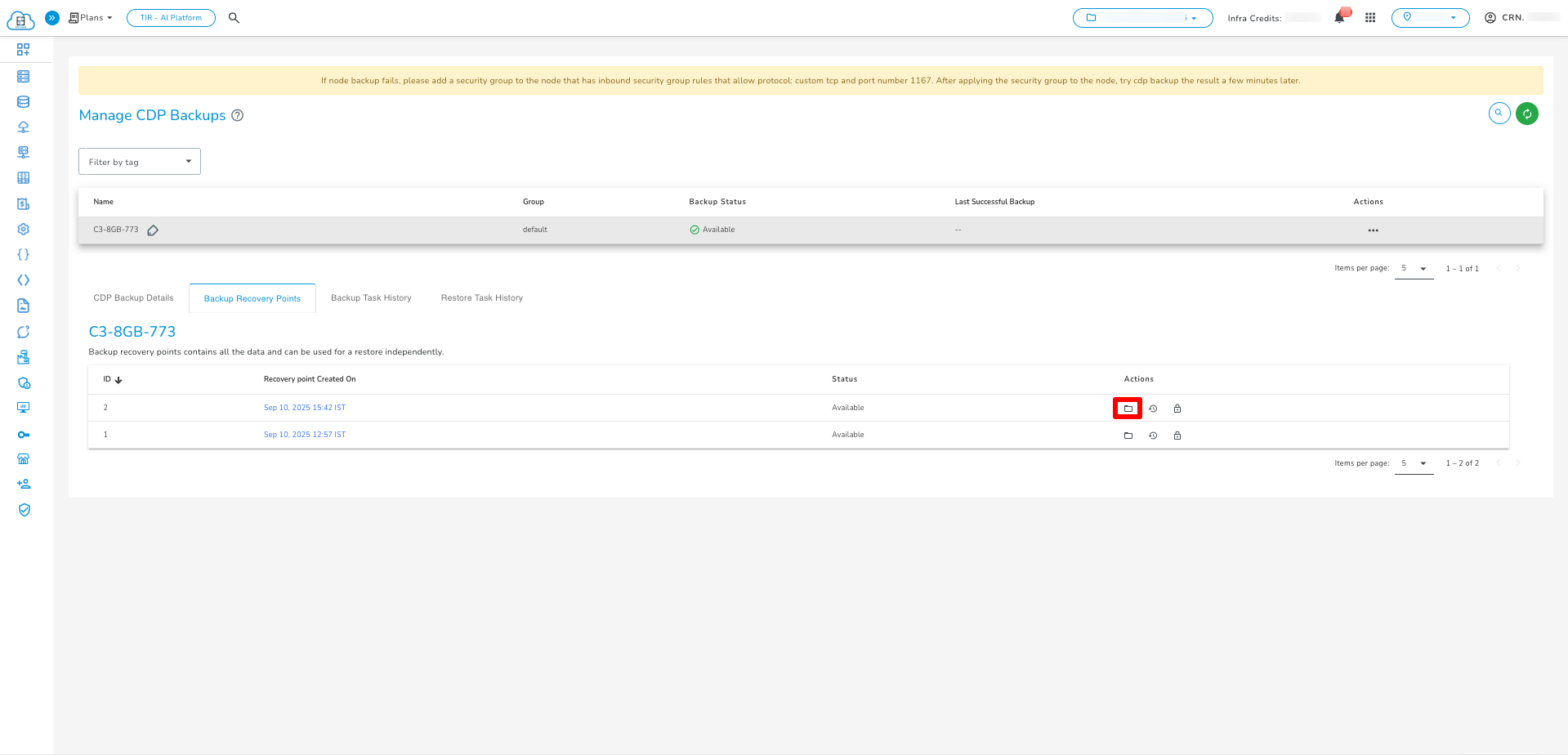Click the shield icon in sidebar
Screen dimensions: 1568x755
tap(24, 510)
